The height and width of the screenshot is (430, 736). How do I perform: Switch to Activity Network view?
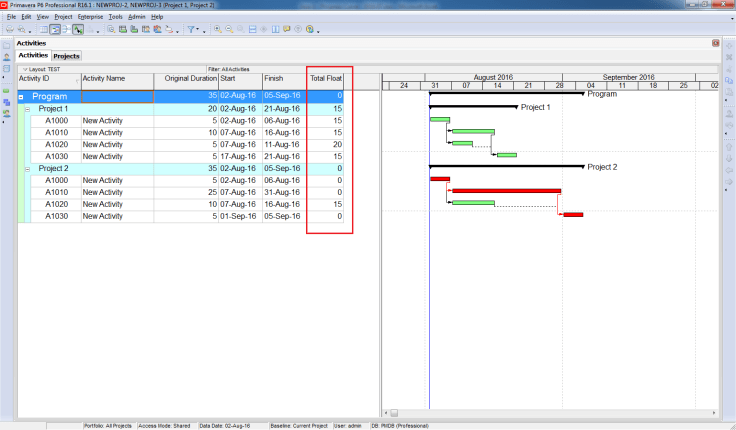pyautogui.click(x=66, y=29)
